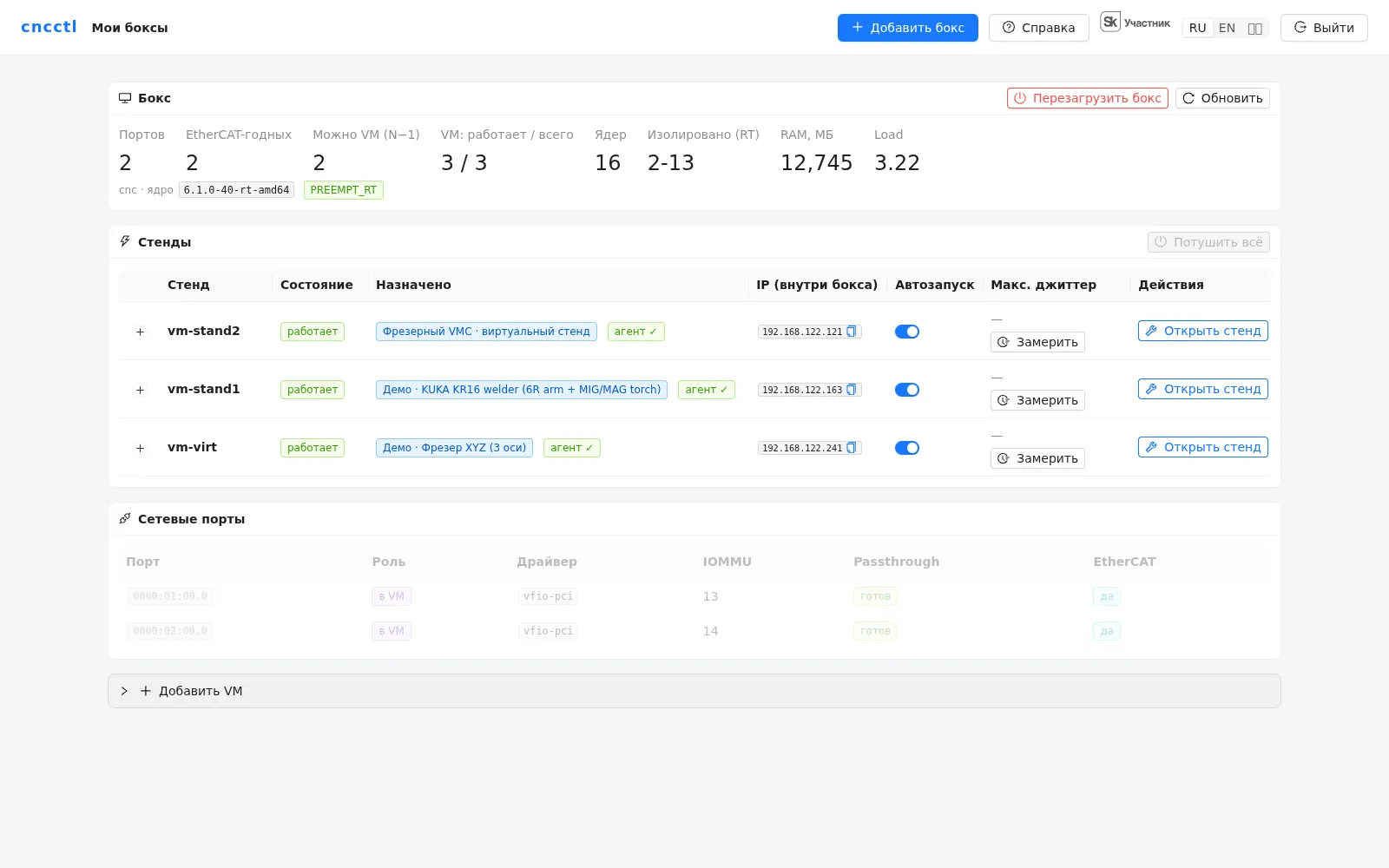Click the Skolkovo Участник logo
This screenshot has height=868, width=1389.
1136,23
